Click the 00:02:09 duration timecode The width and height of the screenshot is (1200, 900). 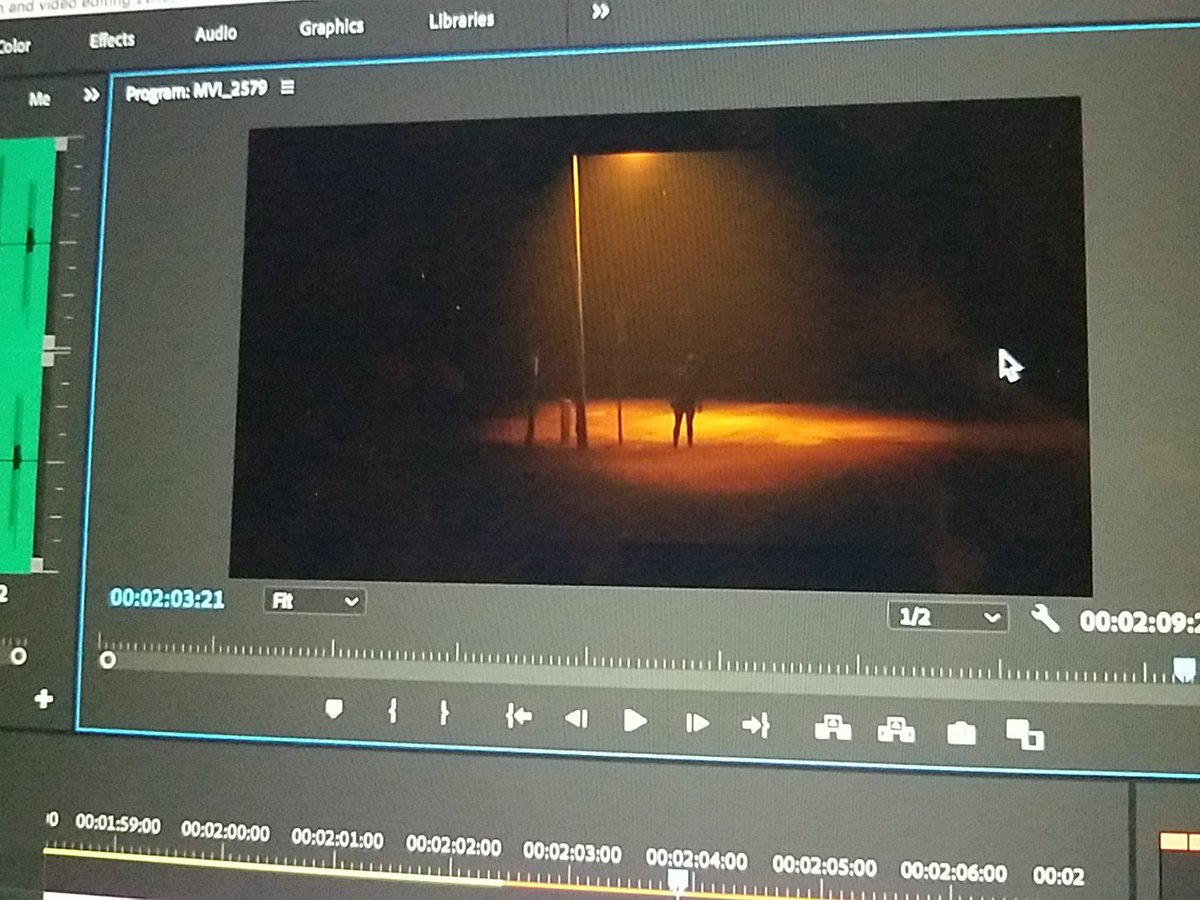point(1140,622)
